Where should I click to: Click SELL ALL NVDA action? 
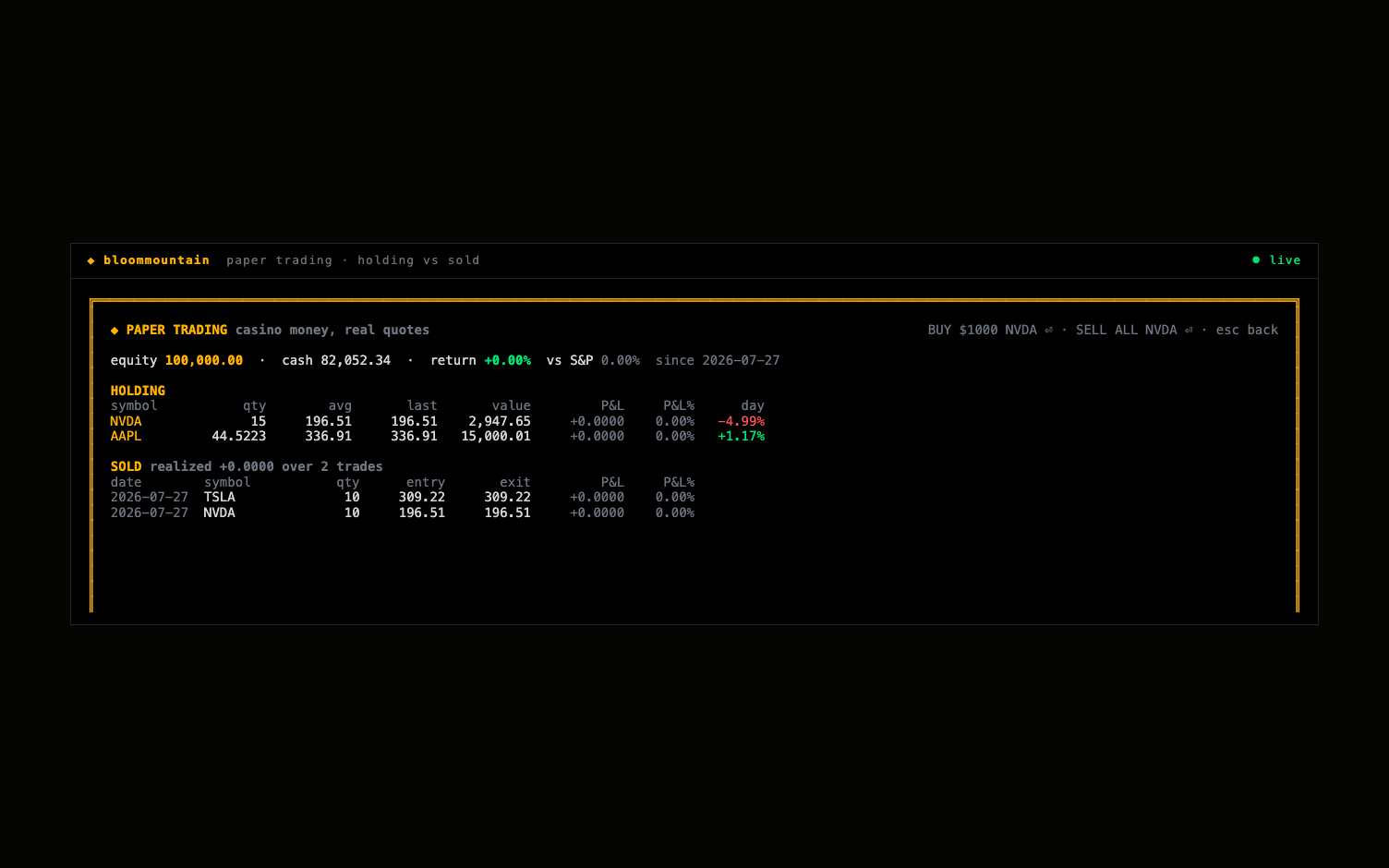tap(1134, 331)
